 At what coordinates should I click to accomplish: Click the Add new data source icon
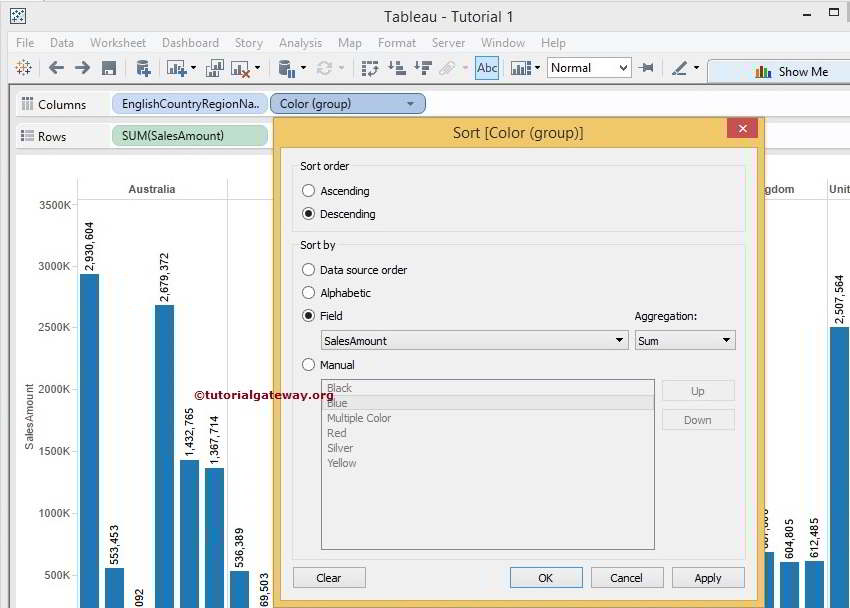tap(143, 68)
